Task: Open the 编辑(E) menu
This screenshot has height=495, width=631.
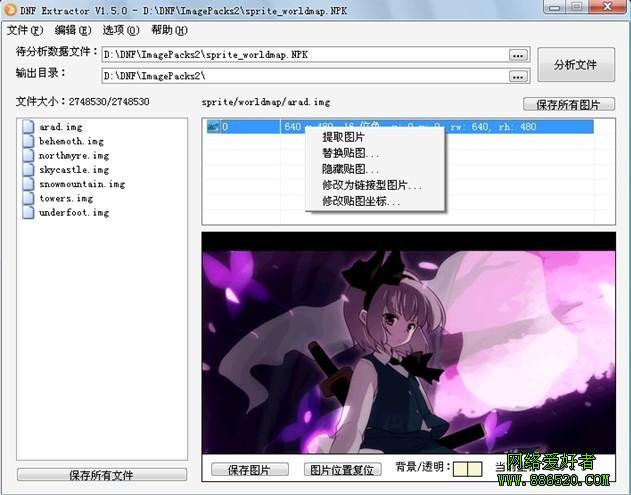Action: (x=73, y=30)
